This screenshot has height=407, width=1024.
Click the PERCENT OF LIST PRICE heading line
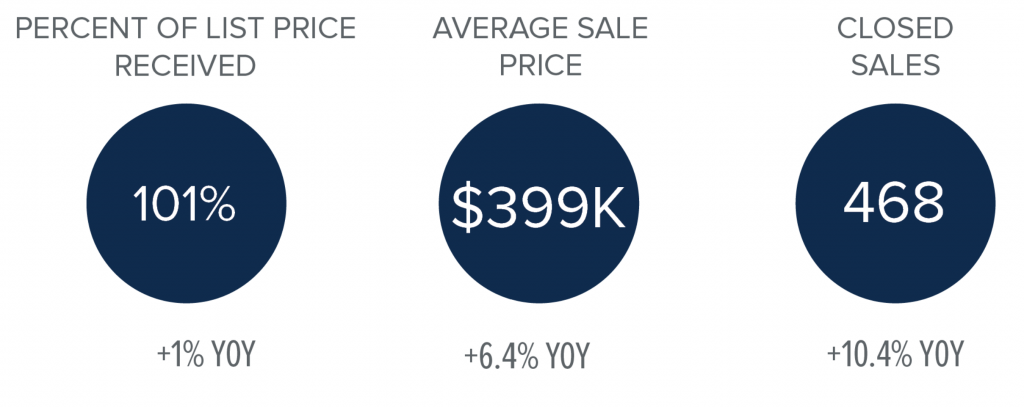coord(185,29)
